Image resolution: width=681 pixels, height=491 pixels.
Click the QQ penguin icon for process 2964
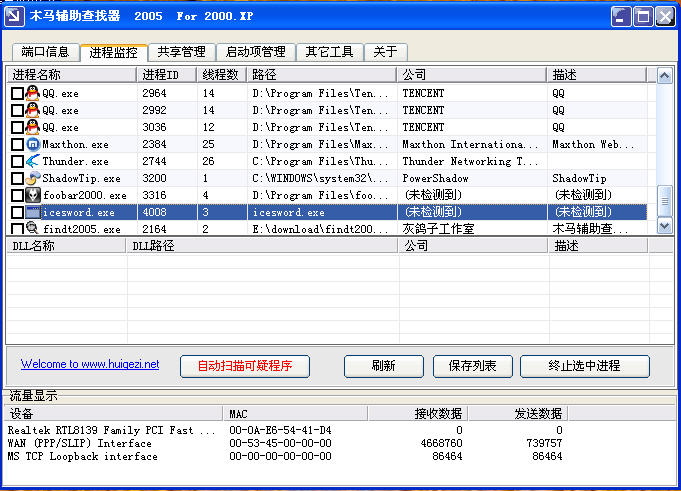(33, 93)
